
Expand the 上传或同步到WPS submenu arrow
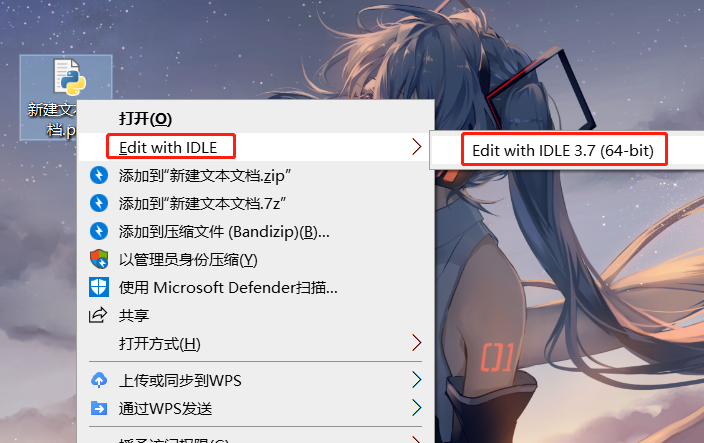(x=417, y=380)
